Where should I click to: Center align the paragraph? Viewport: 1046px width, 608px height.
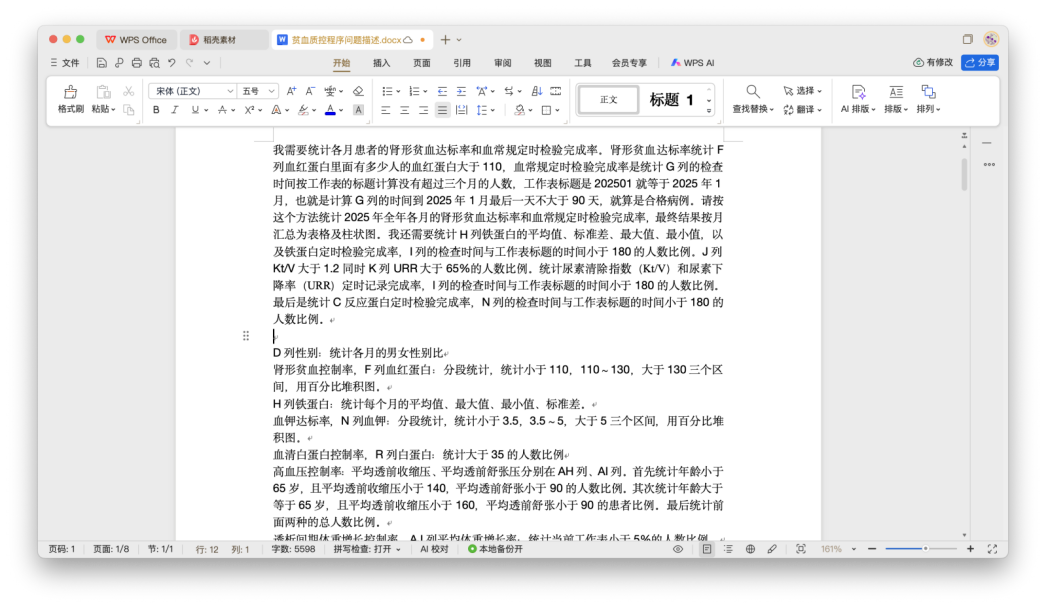(404, 110)
